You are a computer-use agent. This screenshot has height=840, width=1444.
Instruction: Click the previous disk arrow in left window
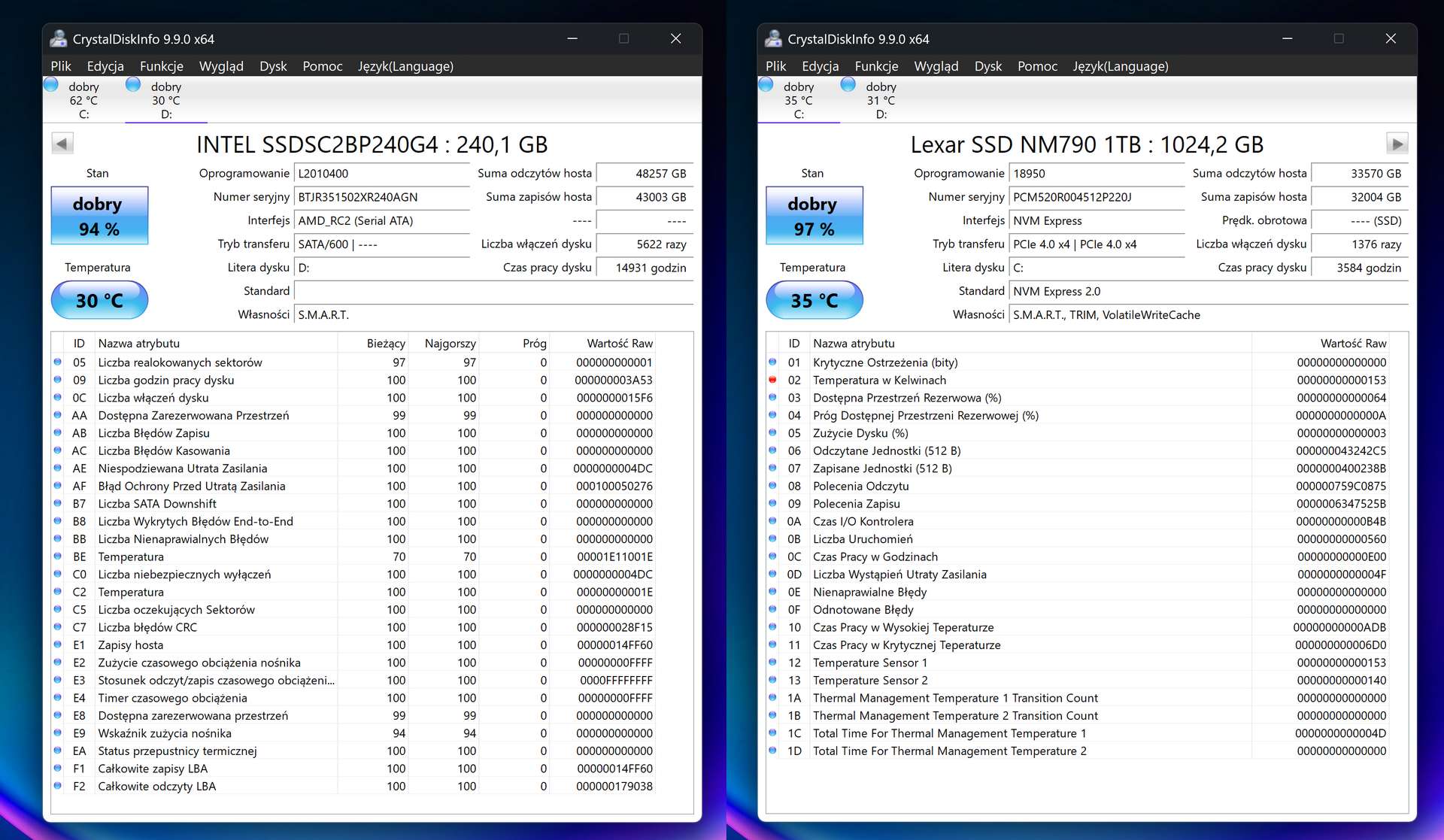(62, 143)
